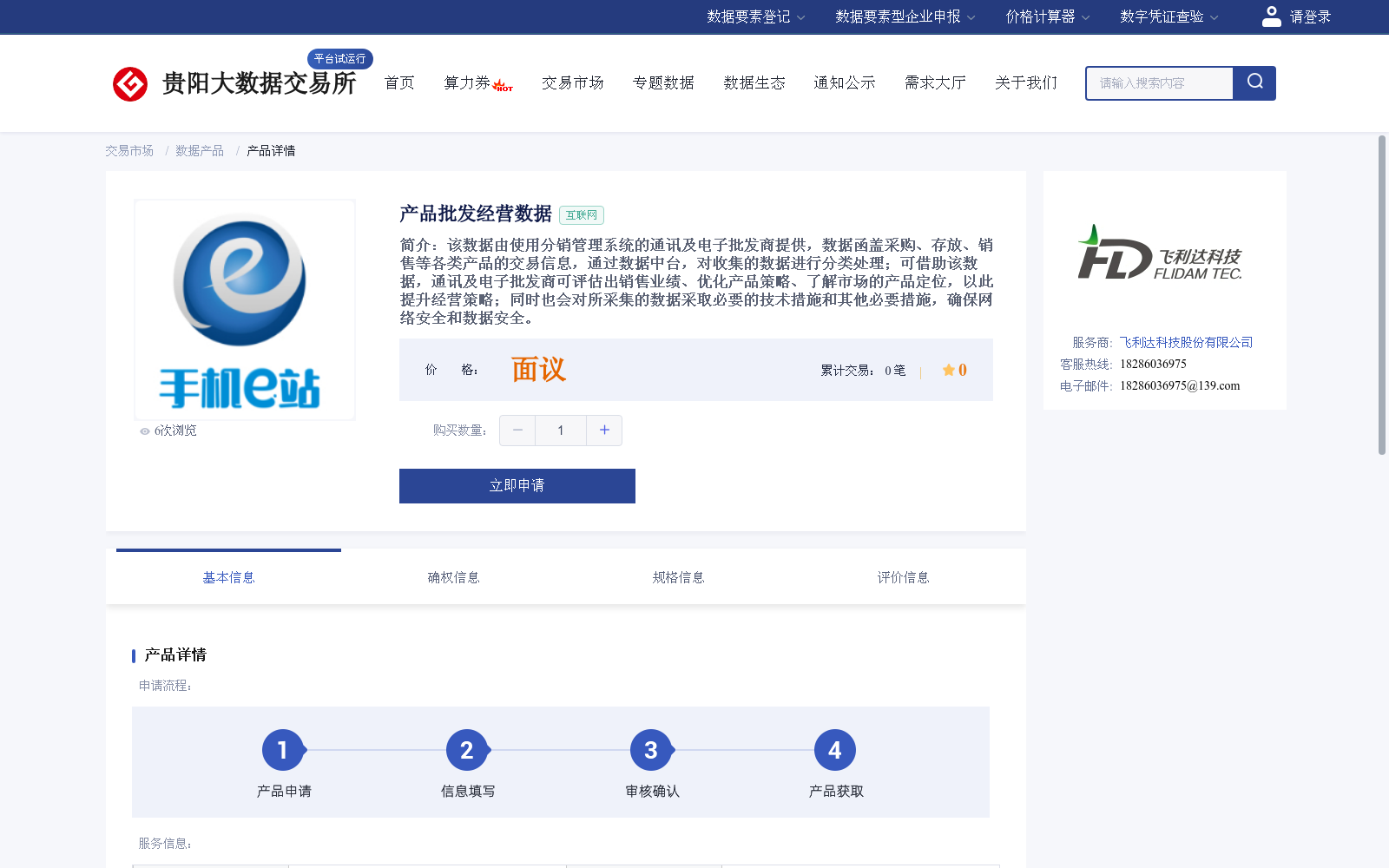This screenshot has width=1389, height=868.
Task: Click the HOT flame badge next to 算力券
Action: click(503, 85)
